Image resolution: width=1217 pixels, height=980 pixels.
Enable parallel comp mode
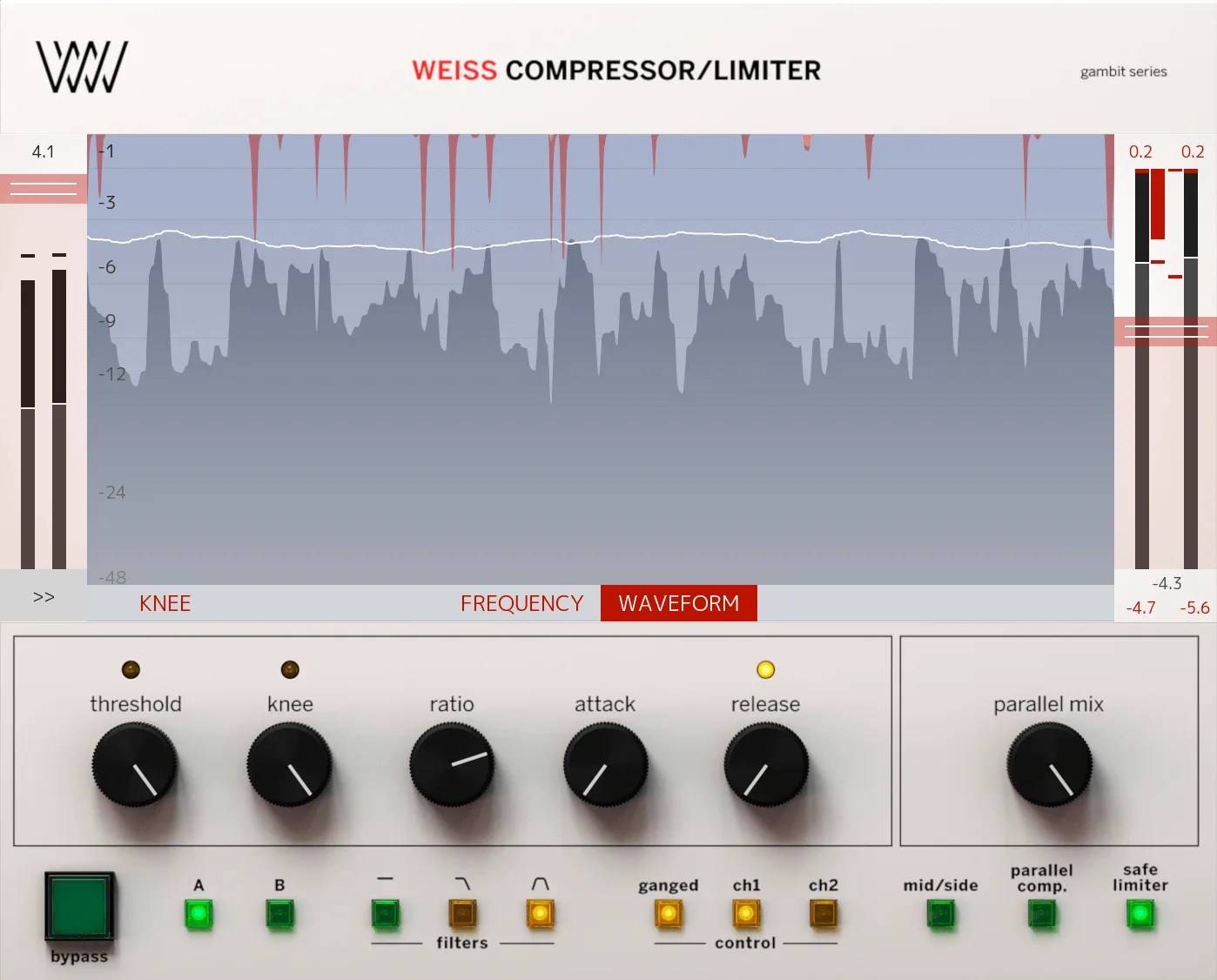(x=1042, y=915)
